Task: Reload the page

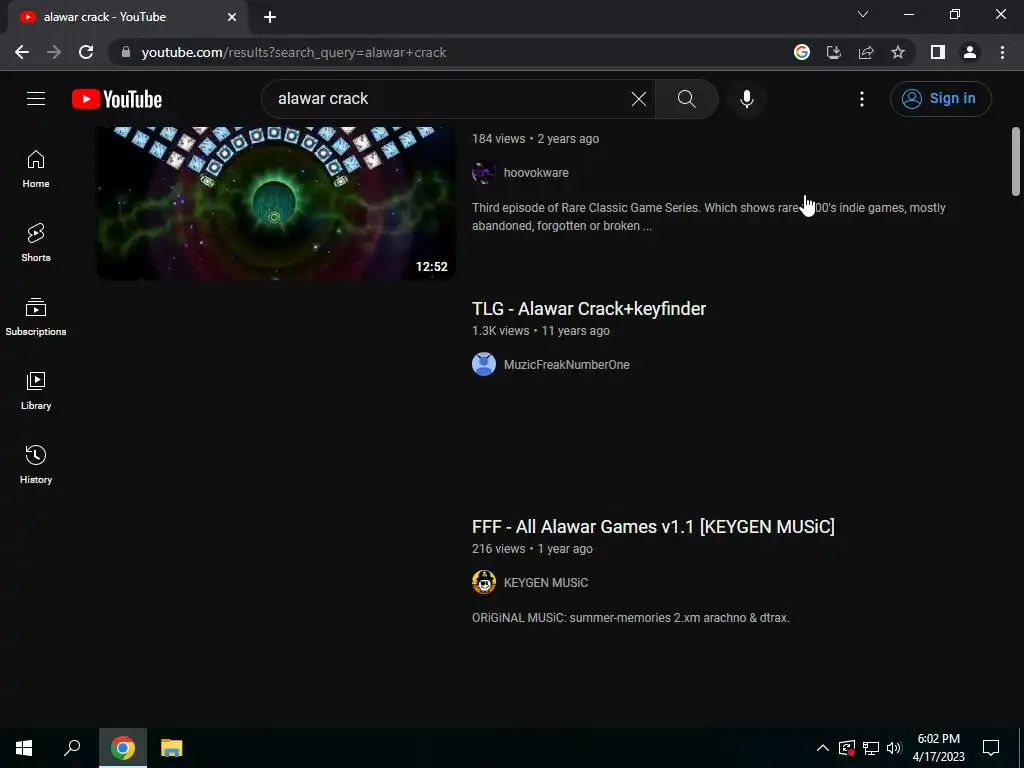Action: [86, 52]
